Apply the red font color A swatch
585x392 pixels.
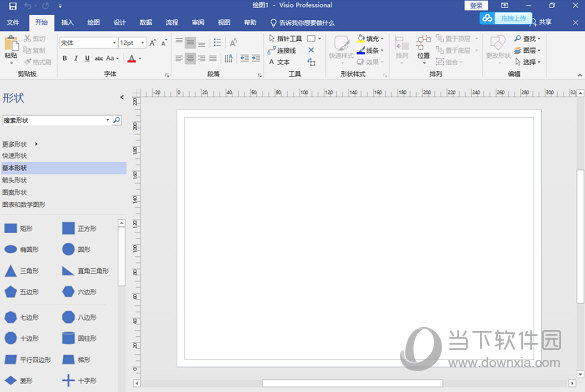(x=132, y=59)
